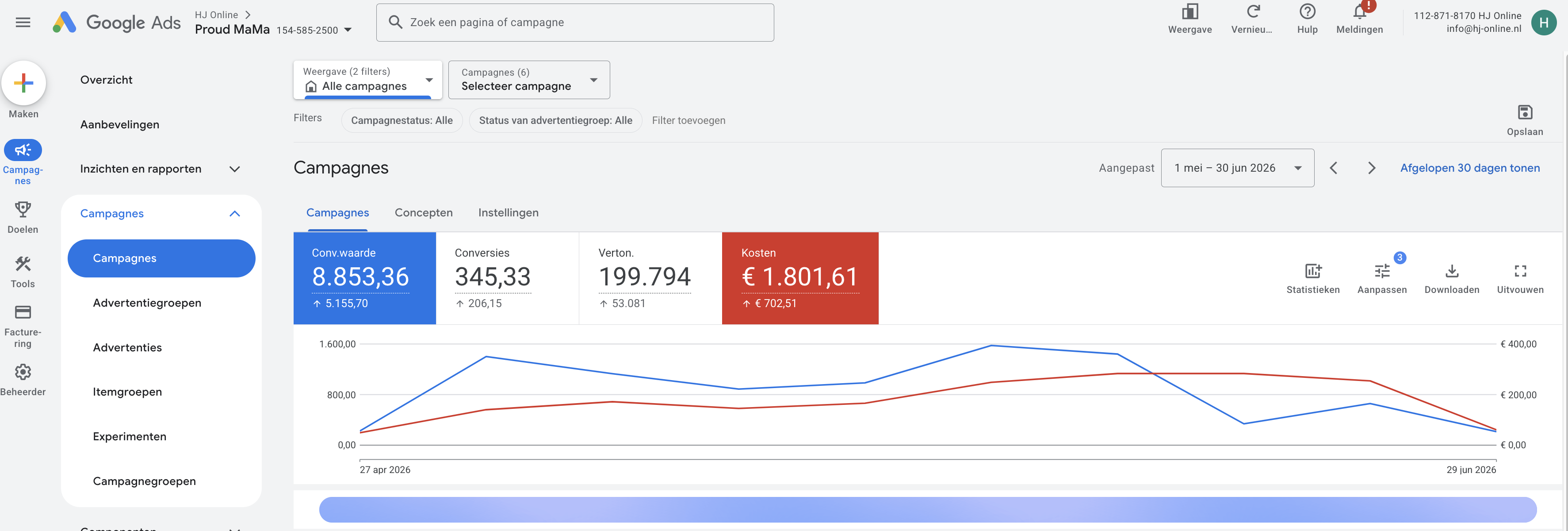Open the Meldingen bell icon
Viewport: 1568px width, 531px height.
click(1359, 12)
